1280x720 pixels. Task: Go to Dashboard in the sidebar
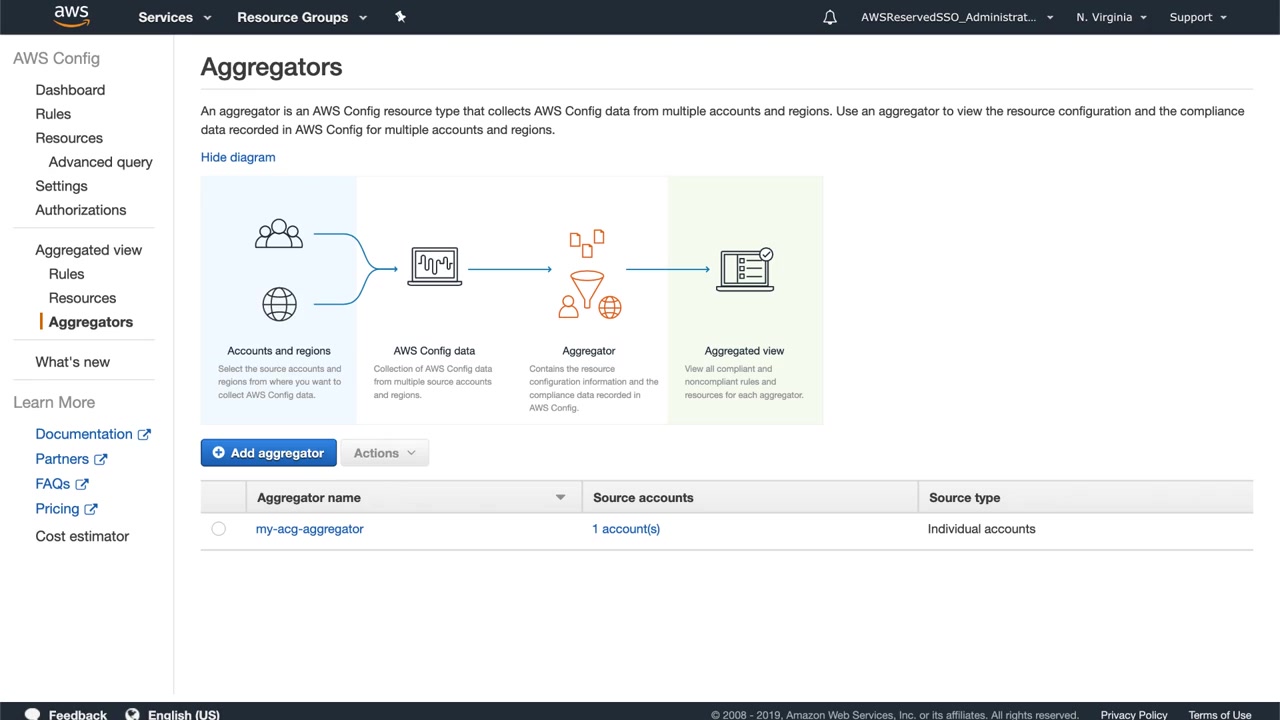pos(70,90)
